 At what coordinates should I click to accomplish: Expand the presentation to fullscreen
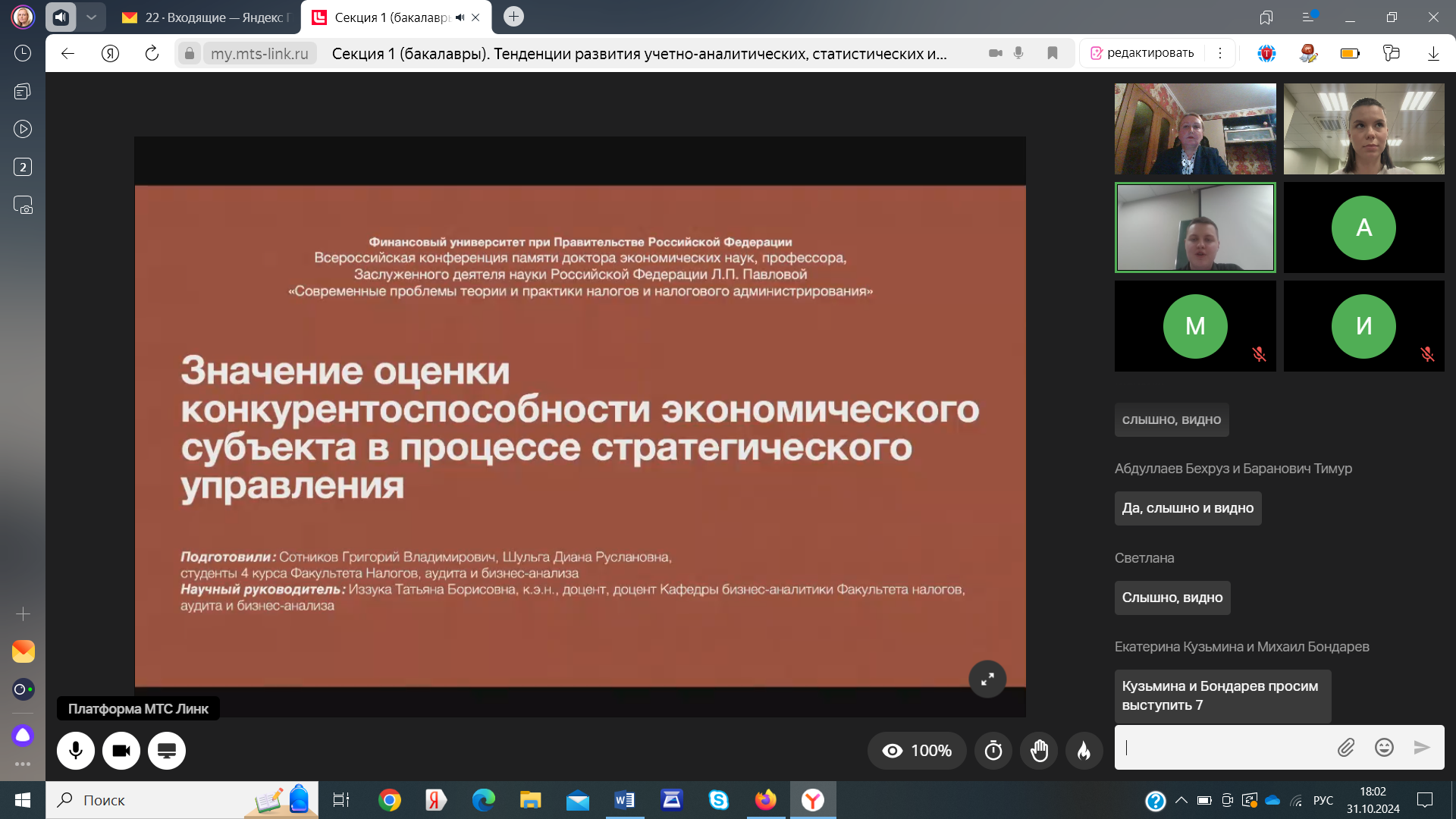(x=987, y=679)
